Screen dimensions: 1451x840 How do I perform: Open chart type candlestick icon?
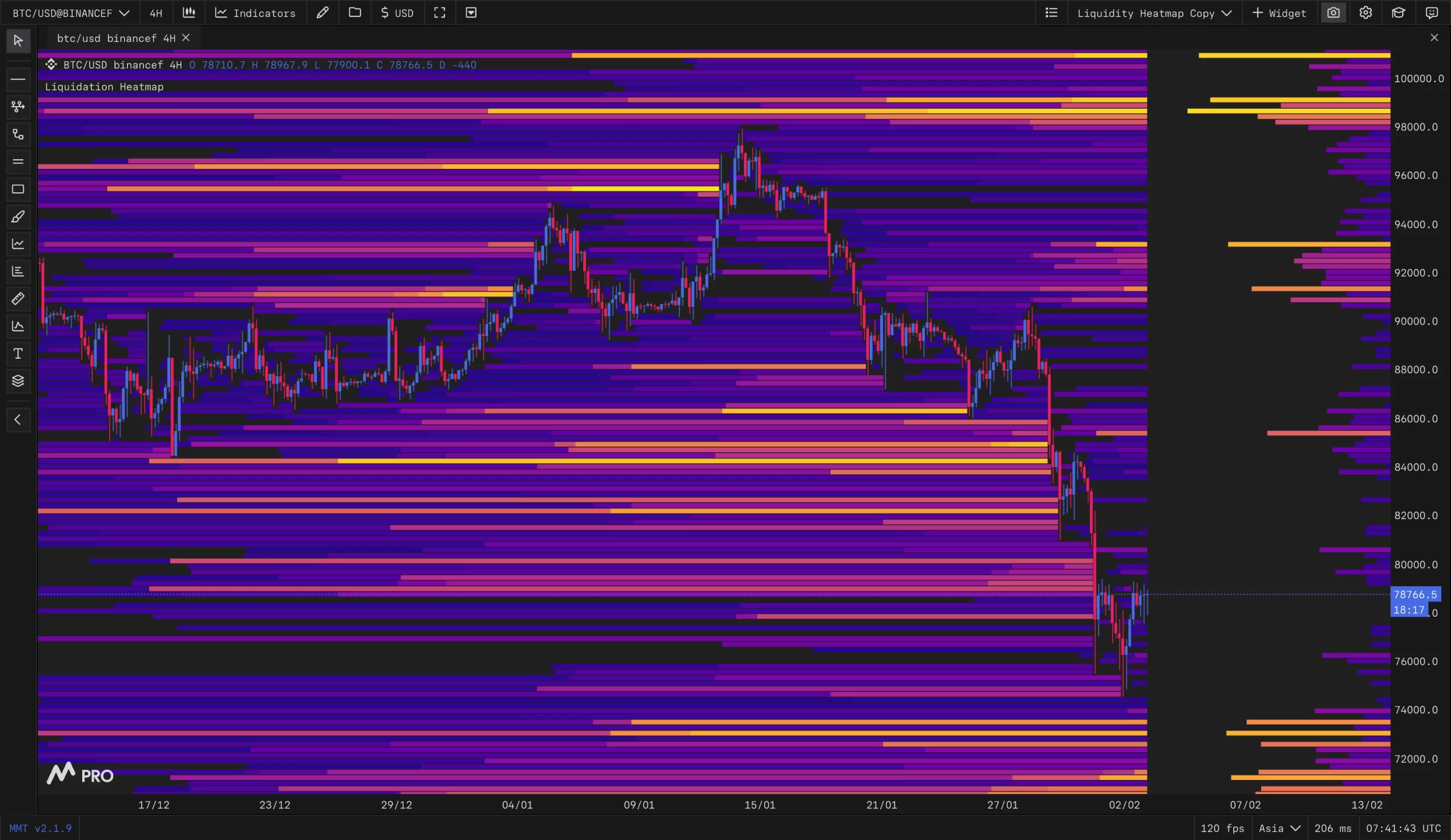point(189,12)
